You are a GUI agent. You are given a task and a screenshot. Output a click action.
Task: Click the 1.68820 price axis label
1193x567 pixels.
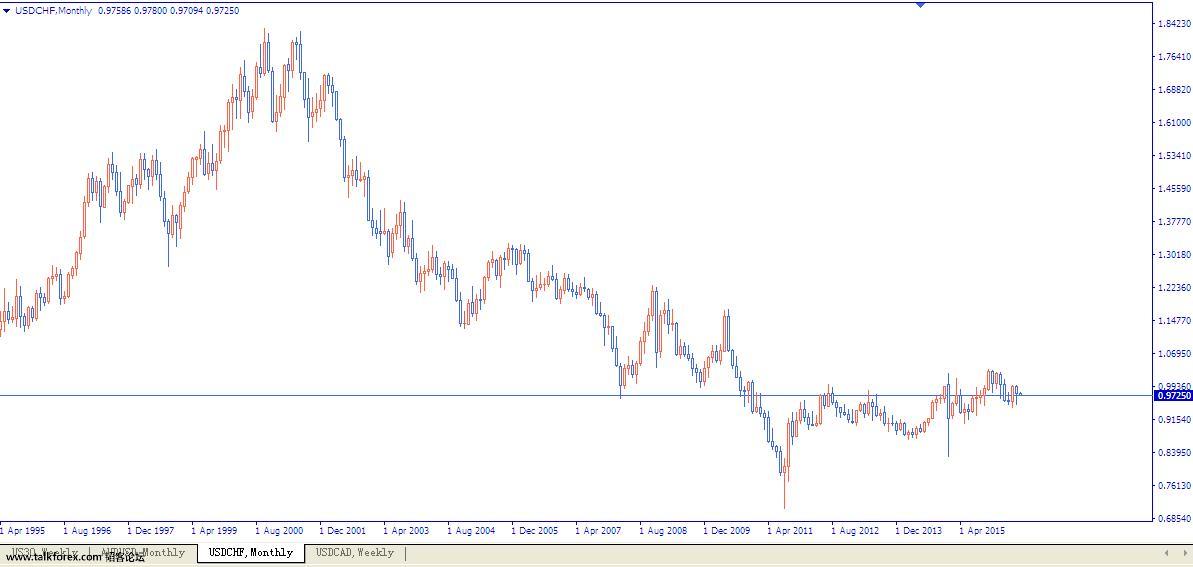point(1173,89)
